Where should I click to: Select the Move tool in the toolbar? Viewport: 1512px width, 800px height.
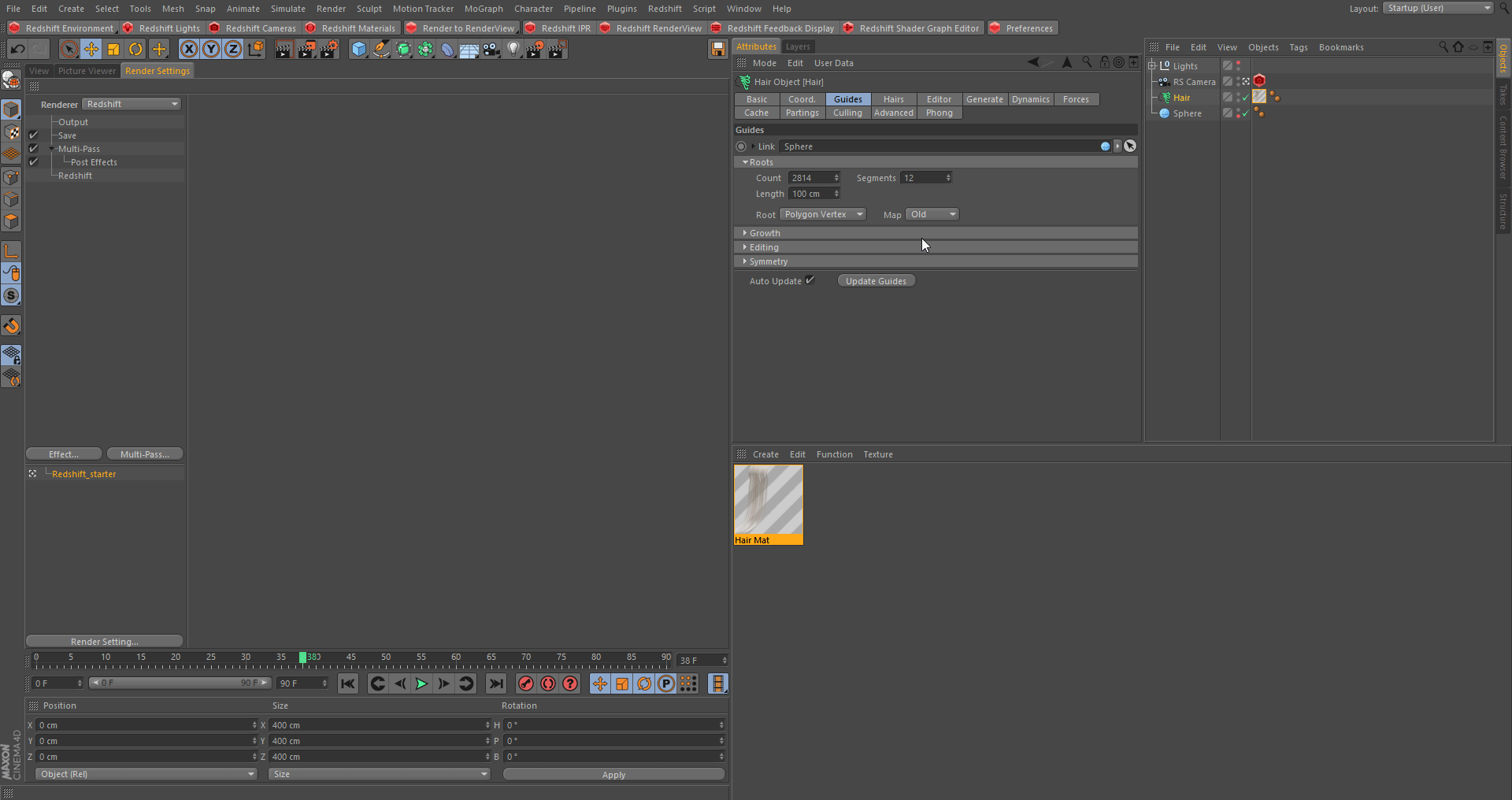[91, 50]
